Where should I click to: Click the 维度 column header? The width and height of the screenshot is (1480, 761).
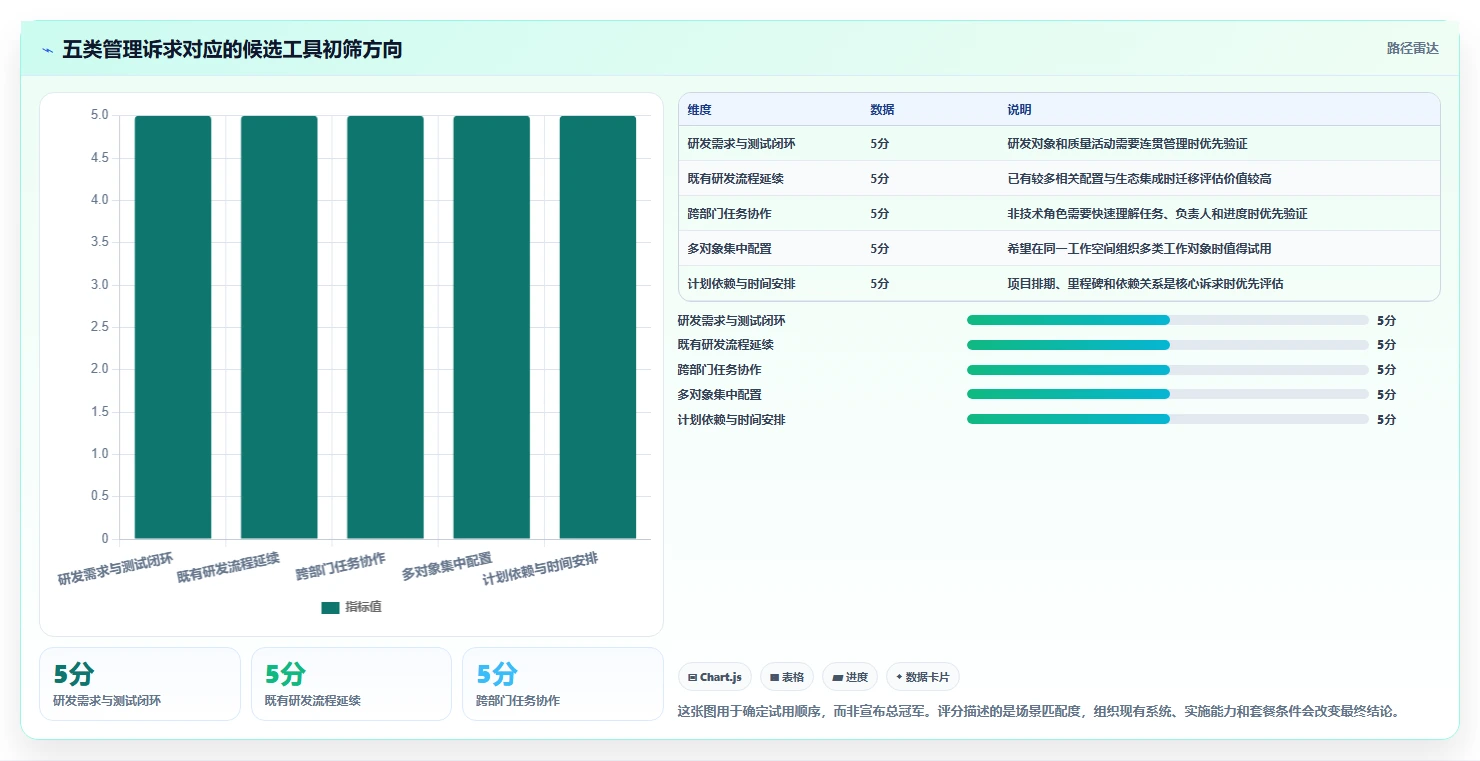pyautogui.click(x=700, y=110)
